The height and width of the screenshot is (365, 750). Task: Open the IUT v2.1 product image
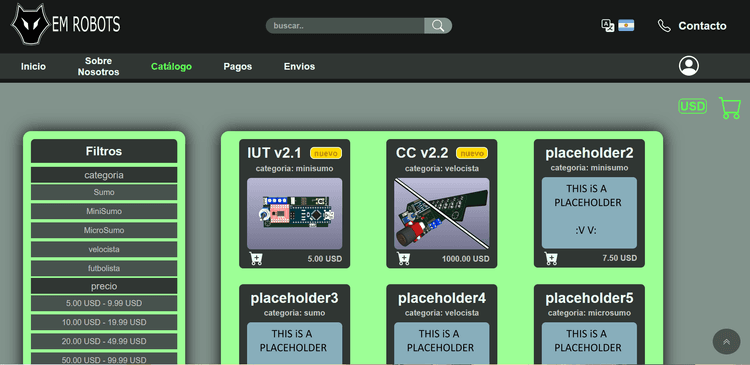[x=294, y=213]
